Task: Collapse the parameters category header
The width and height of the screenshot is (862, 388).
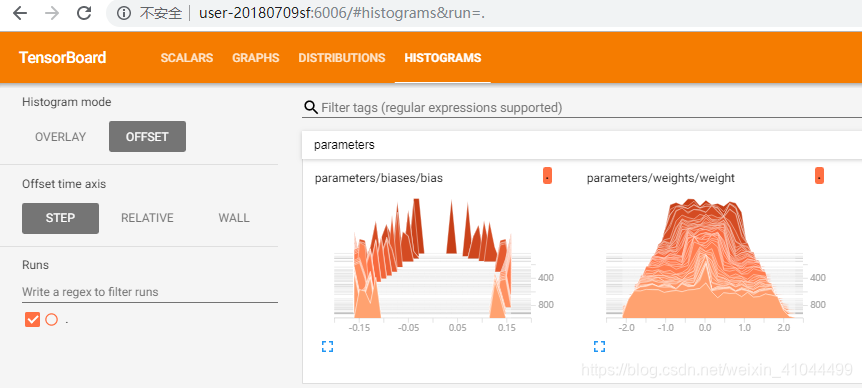Action: [582, 145]
